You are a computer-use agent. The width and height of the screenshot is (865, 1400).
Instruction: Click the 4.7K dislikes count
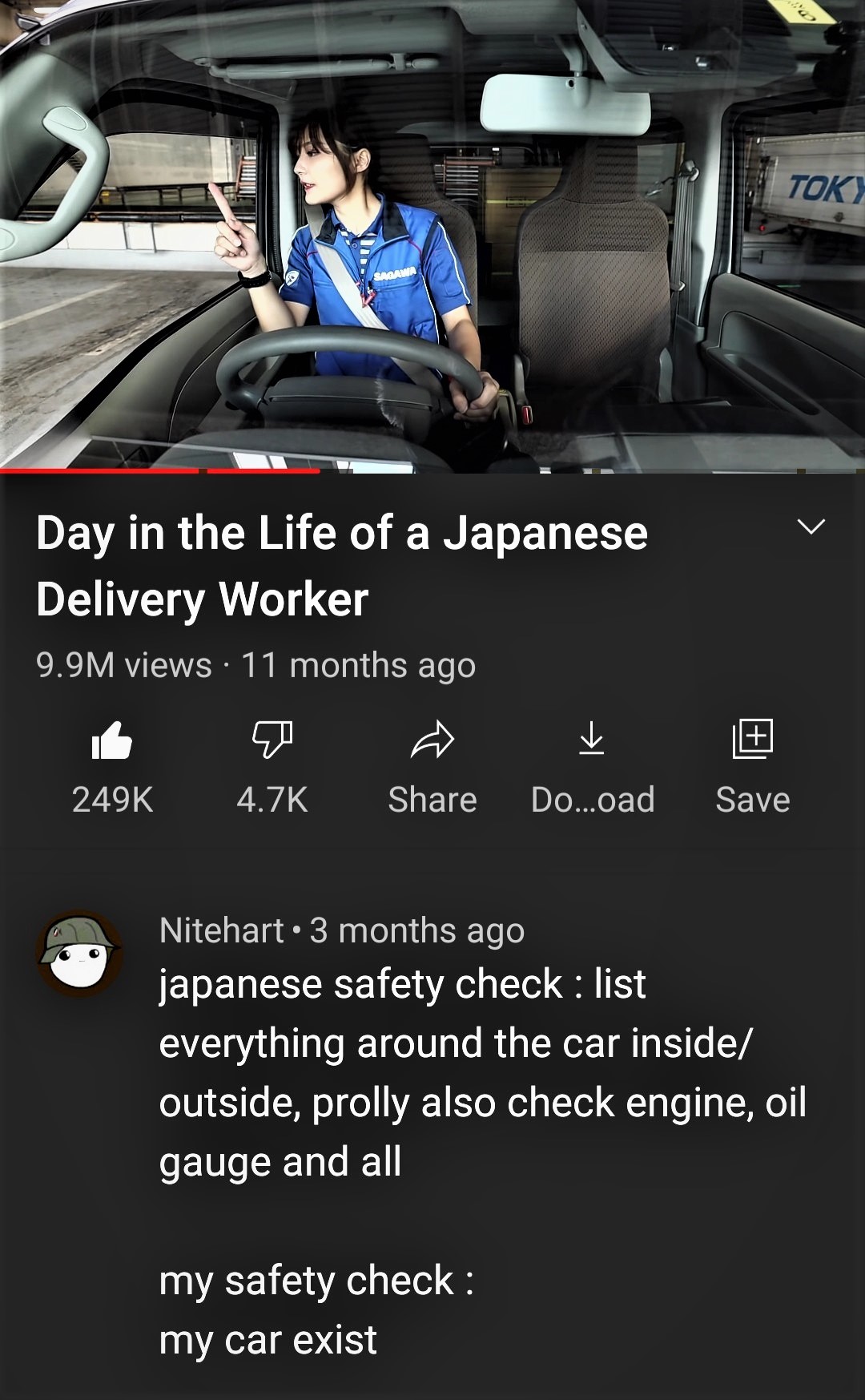pyautogui.click(x=272, y=800)
